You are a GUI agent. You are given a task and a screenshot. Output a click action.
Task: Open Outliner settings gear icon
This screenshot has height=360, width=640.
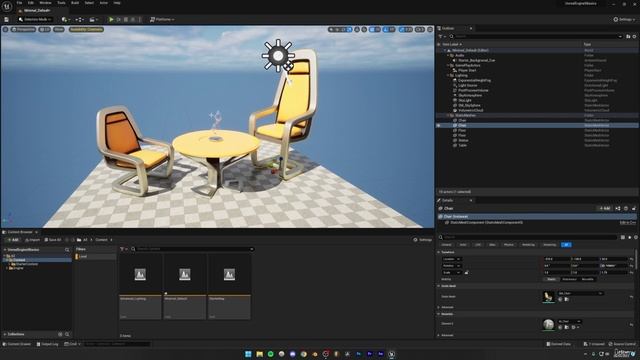point(634,36)
